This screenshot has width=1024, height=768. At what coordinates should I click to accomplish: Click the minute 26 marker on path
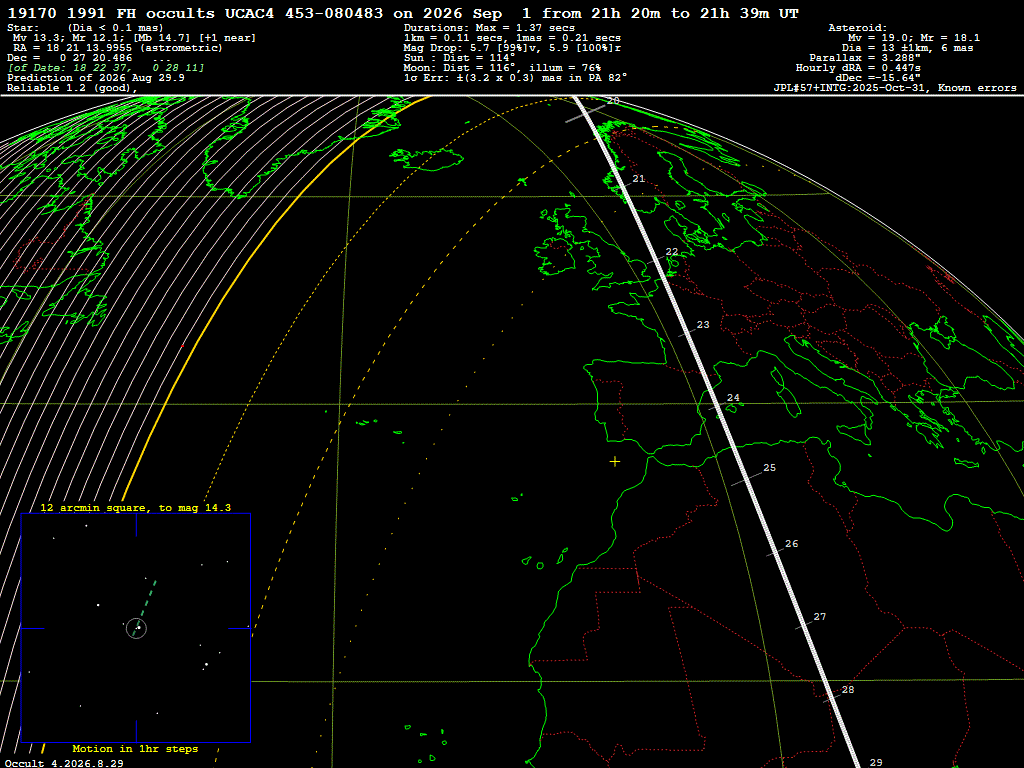(792, 543)
